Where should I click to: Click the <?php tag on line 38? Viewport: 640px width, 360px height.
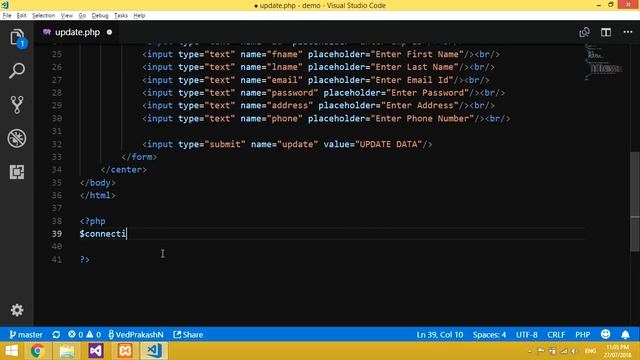pos(93,221)
